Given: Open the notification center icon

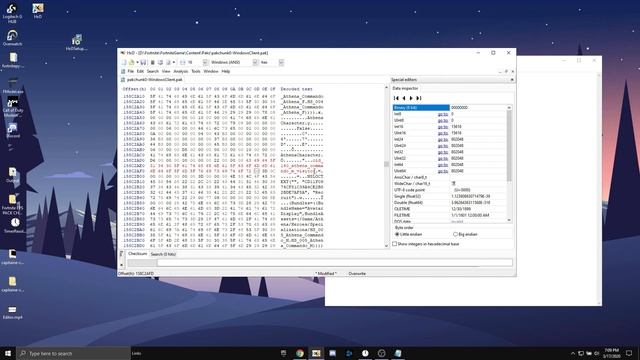Looking at the screenshot, I should pos(629,353).
